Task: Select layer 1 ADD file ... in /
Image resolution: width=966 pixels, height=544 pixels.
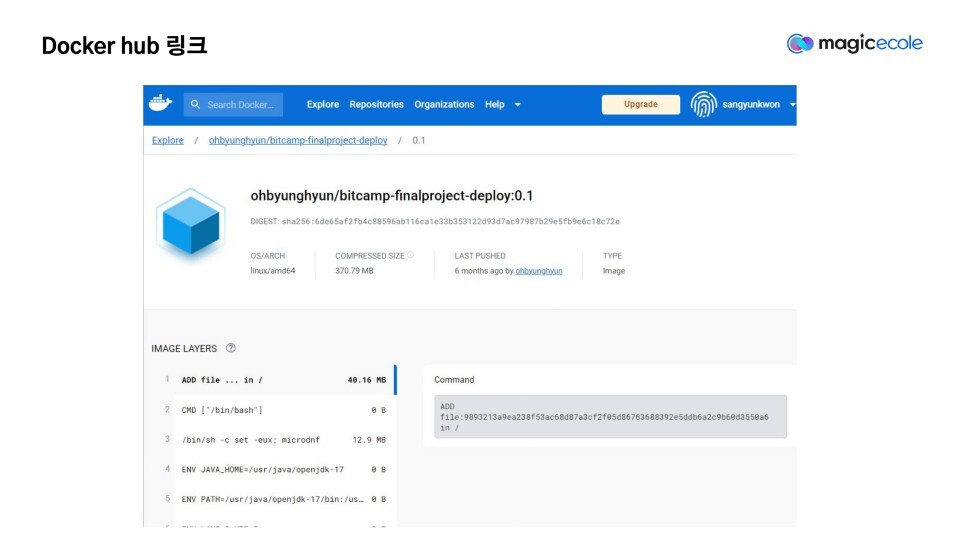Action: [x=275, y=380]
